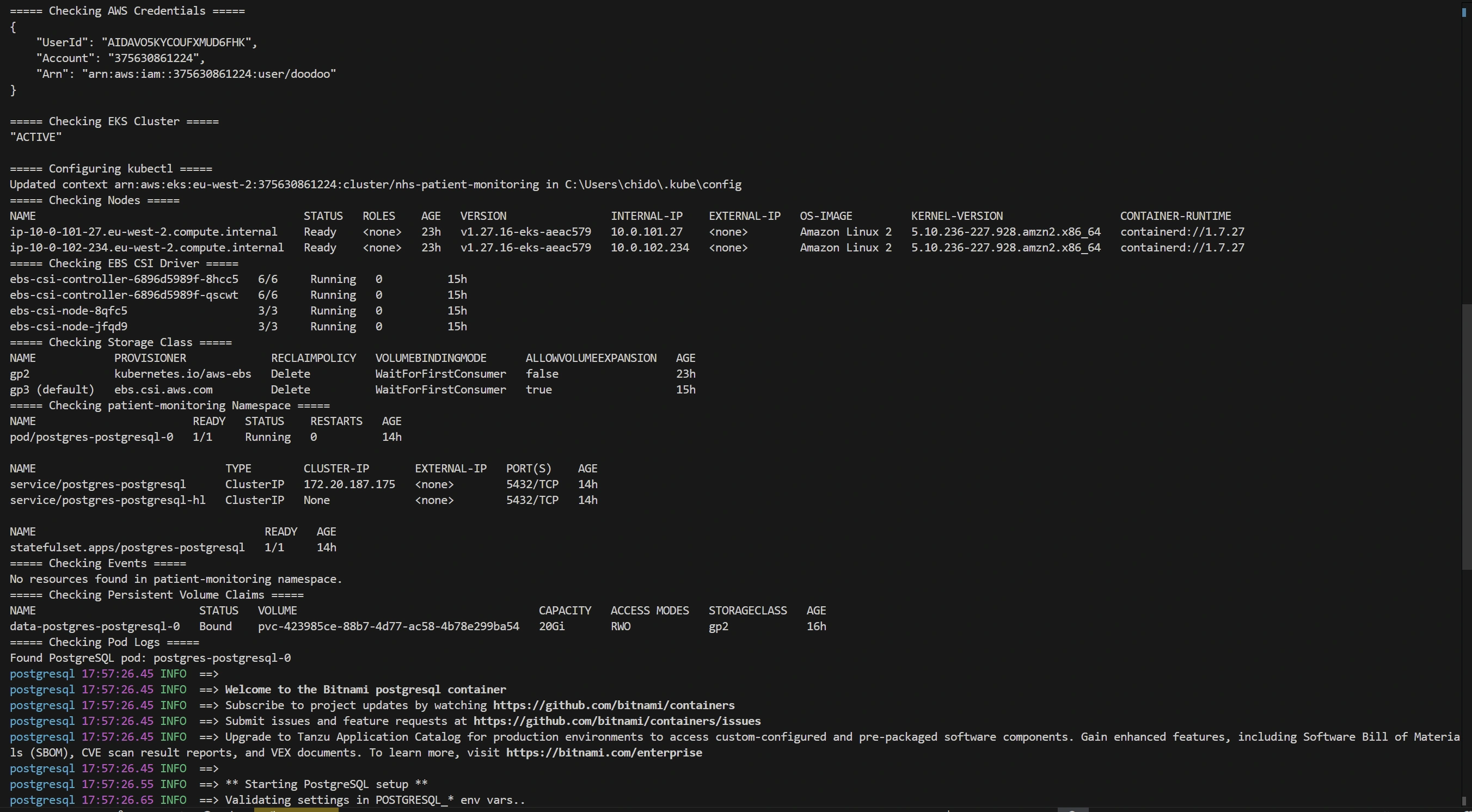Click node name ip-10-0-101-27.eu-west-2.compute.internal

[143, 232]
